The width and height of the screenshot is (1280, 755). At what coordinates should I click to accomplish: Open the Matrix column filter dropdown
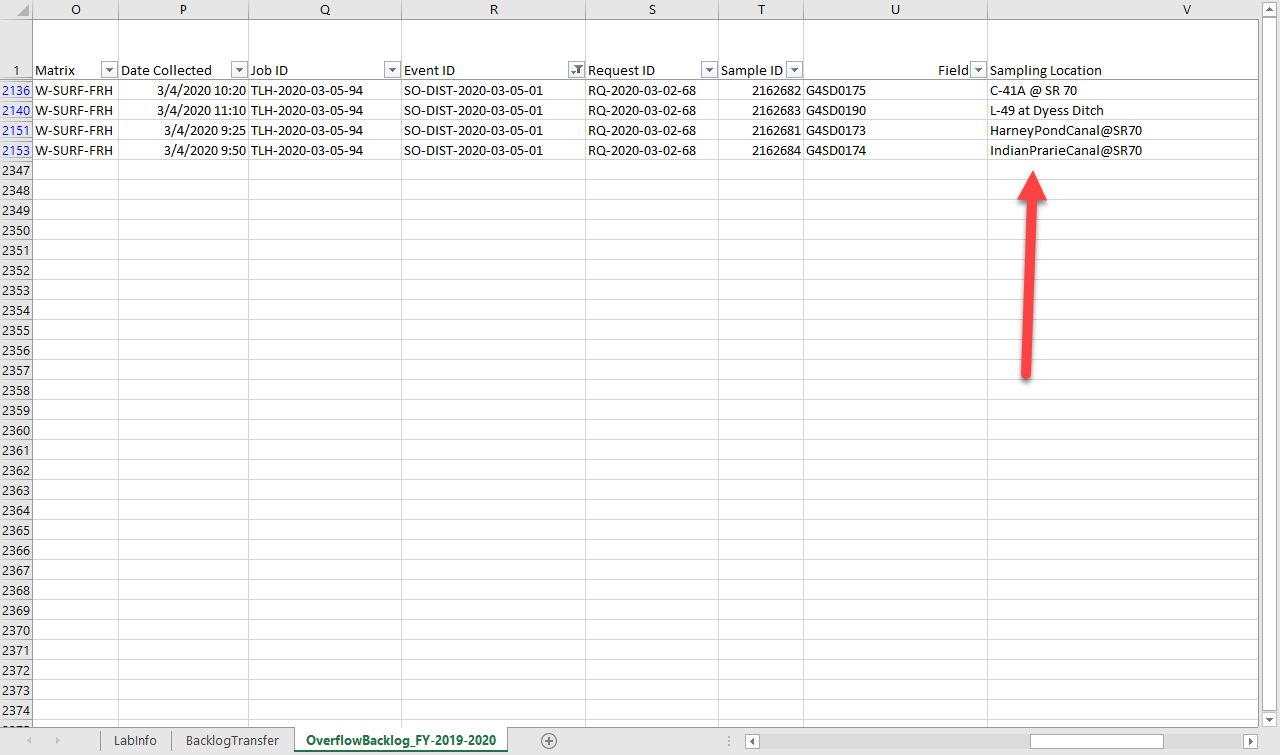pyautogui.click(x=109, y=70)
